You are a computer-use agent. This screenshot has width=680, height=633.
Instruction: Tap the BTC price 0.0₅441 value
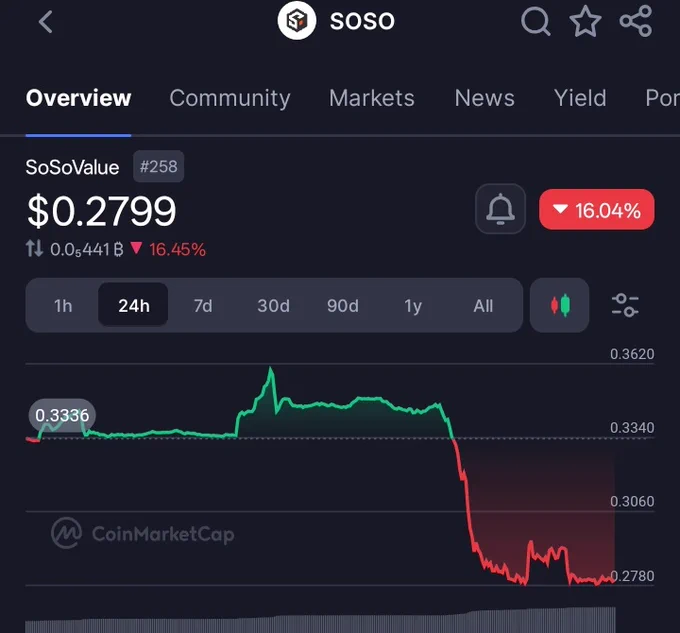pos(87,249)
